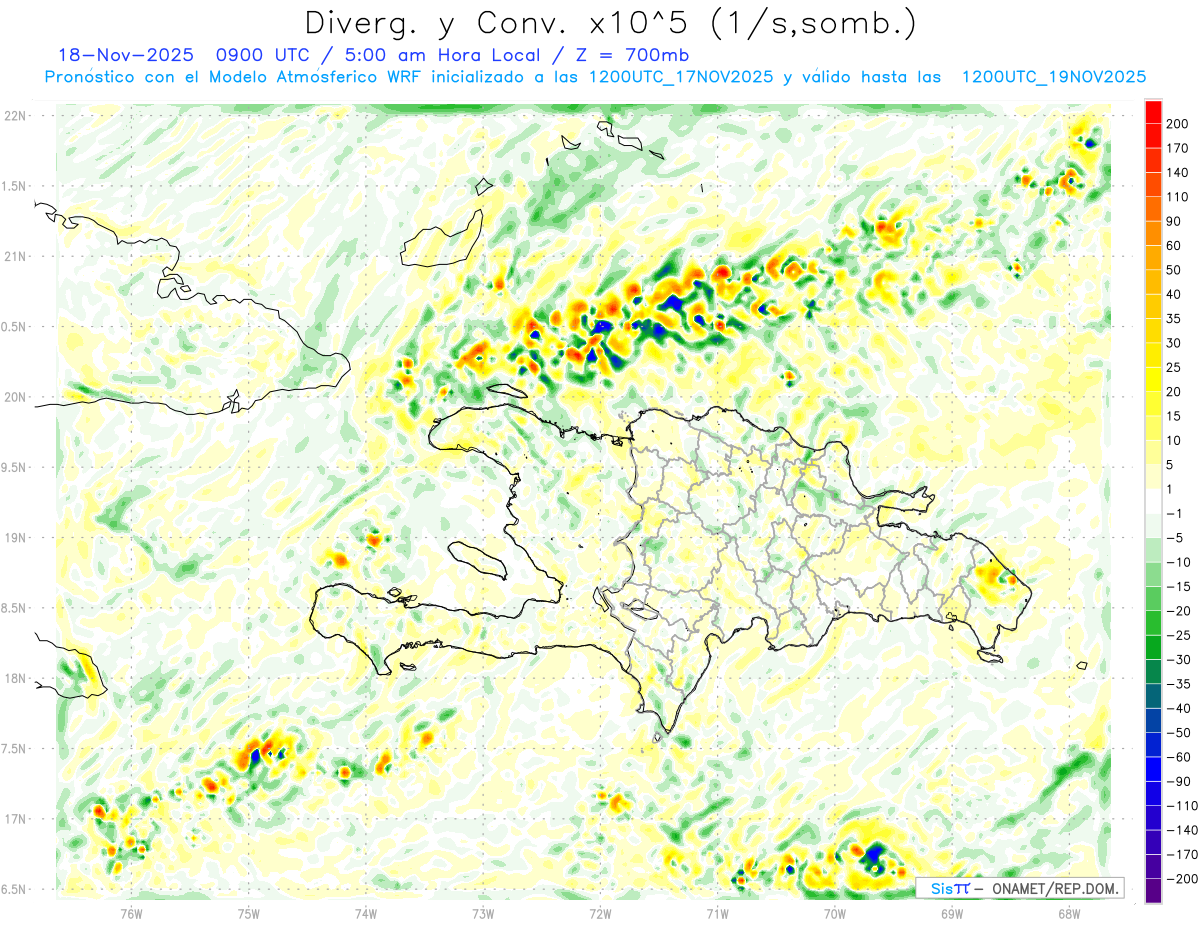Click the 69W longitude axis label
The image size is (1200, 927).
[x=952, y=912]
